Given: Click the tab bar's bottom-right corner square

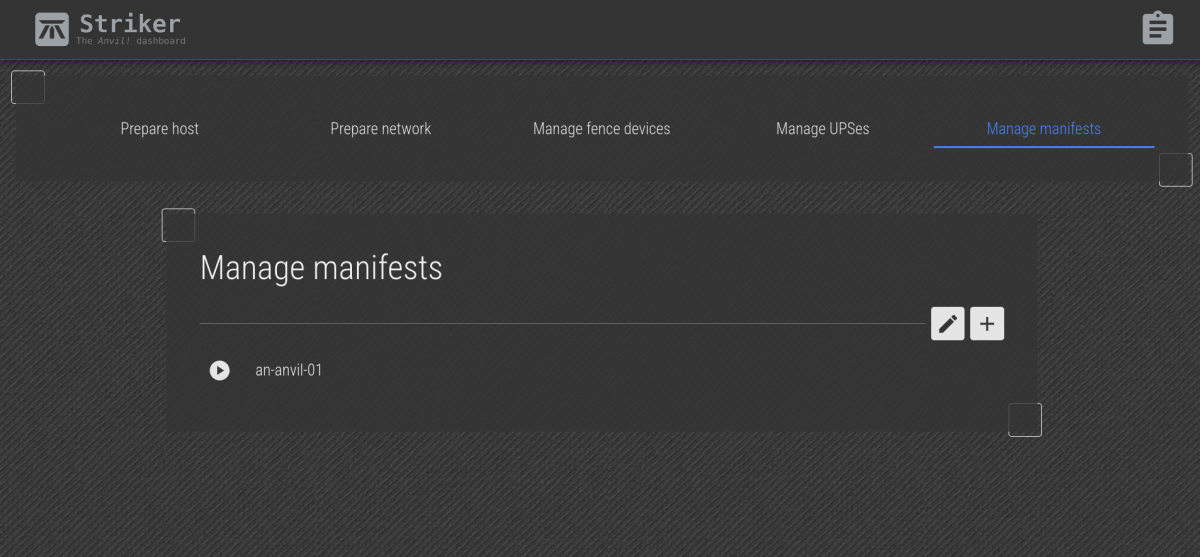Looking at the screenshot, I should 1175,170.
